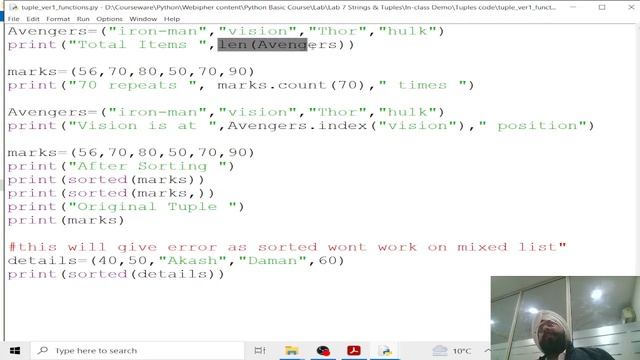This screenshot has width=640, height=360.
Task: Click the "Akash" string in details
Action: [x=193, y=260]
